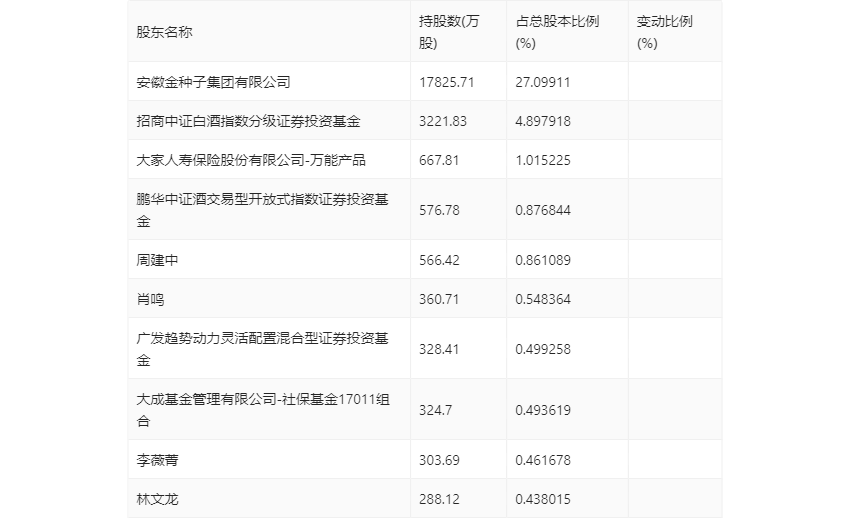
Task: Select shareholder 周建中
Action: [x=157, y=260]
